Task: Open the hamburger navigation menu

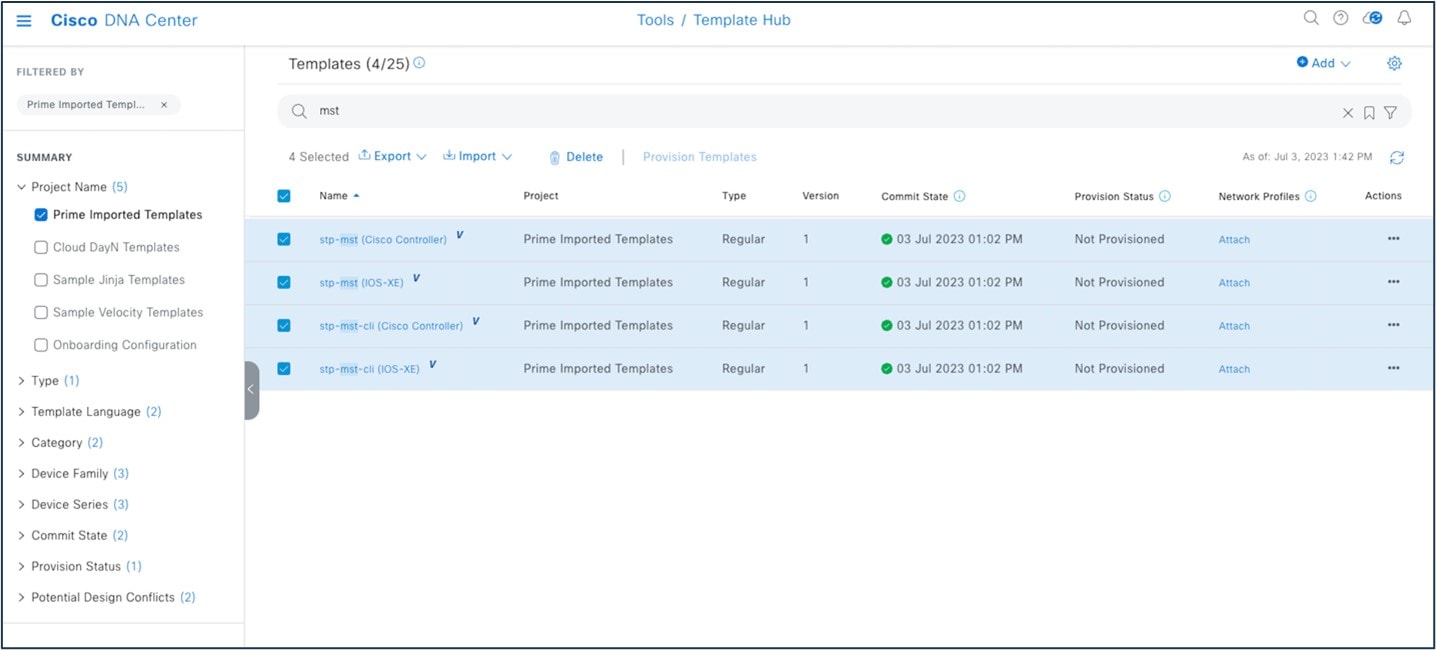Action: pos(23,19)
